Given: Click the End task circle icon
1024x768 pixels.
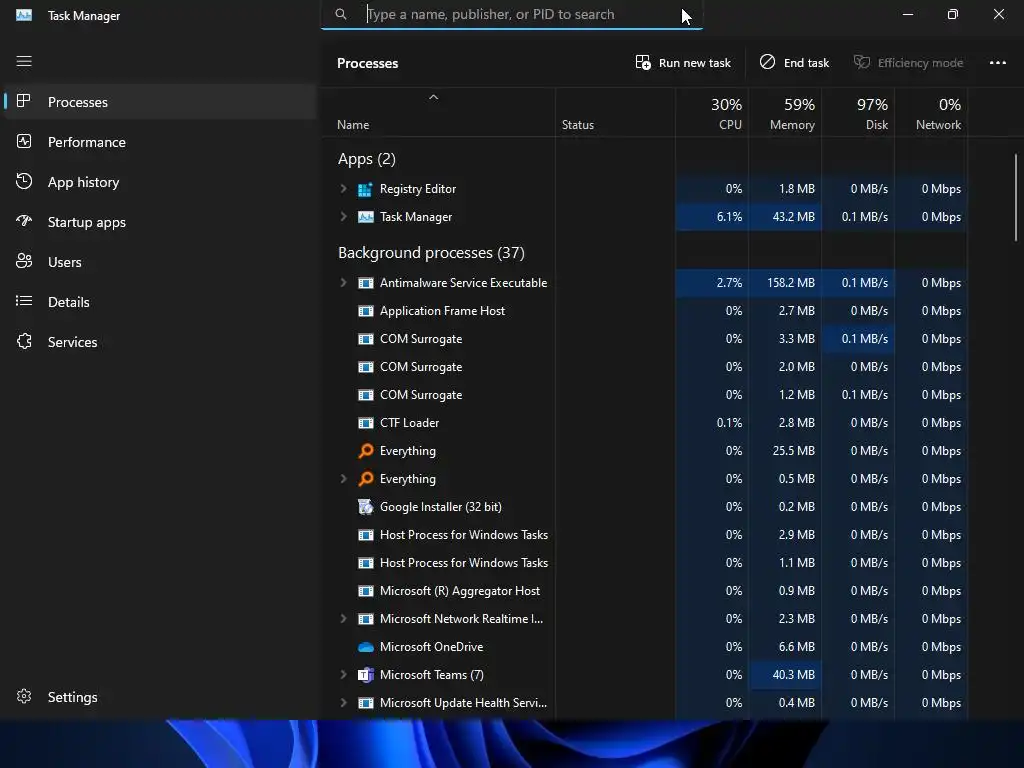Looking at the screenshot, I should 767,62.
